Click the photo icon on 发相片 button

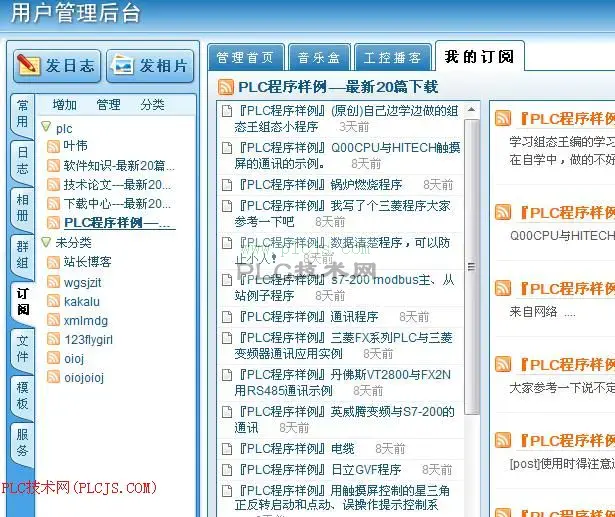[x=122, y=65]
